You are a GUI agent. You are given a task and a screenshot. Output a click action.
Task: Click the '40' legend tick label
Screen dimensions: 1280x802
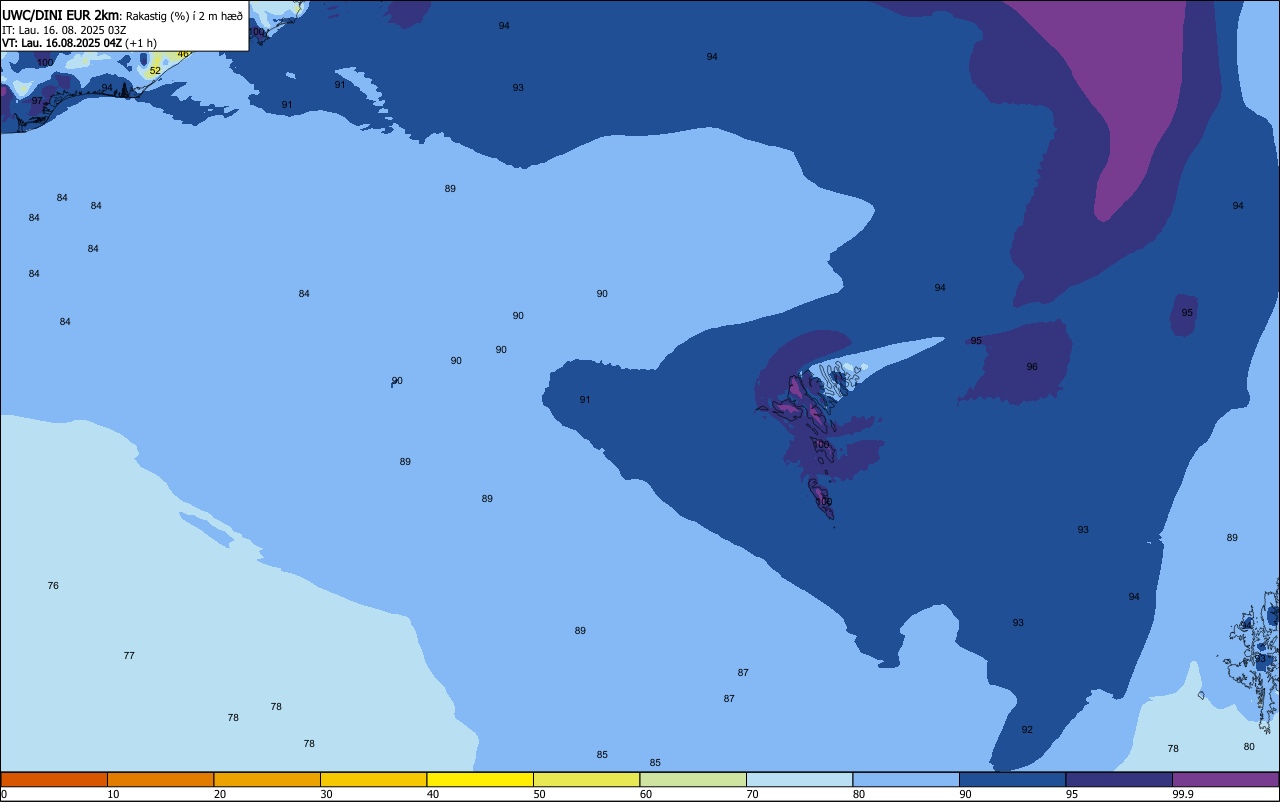(x=433, y=794)
